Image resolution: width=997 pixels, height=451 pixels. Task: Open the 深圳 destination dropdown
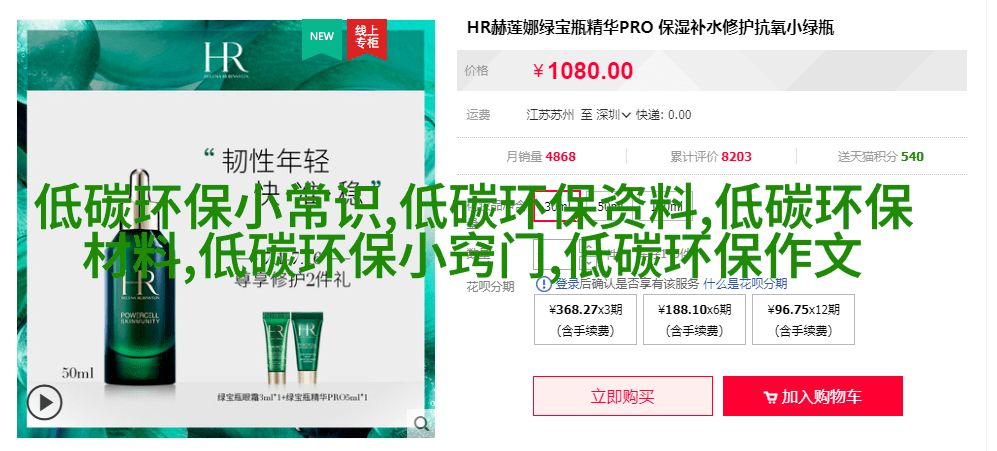(x=613, y=115)
